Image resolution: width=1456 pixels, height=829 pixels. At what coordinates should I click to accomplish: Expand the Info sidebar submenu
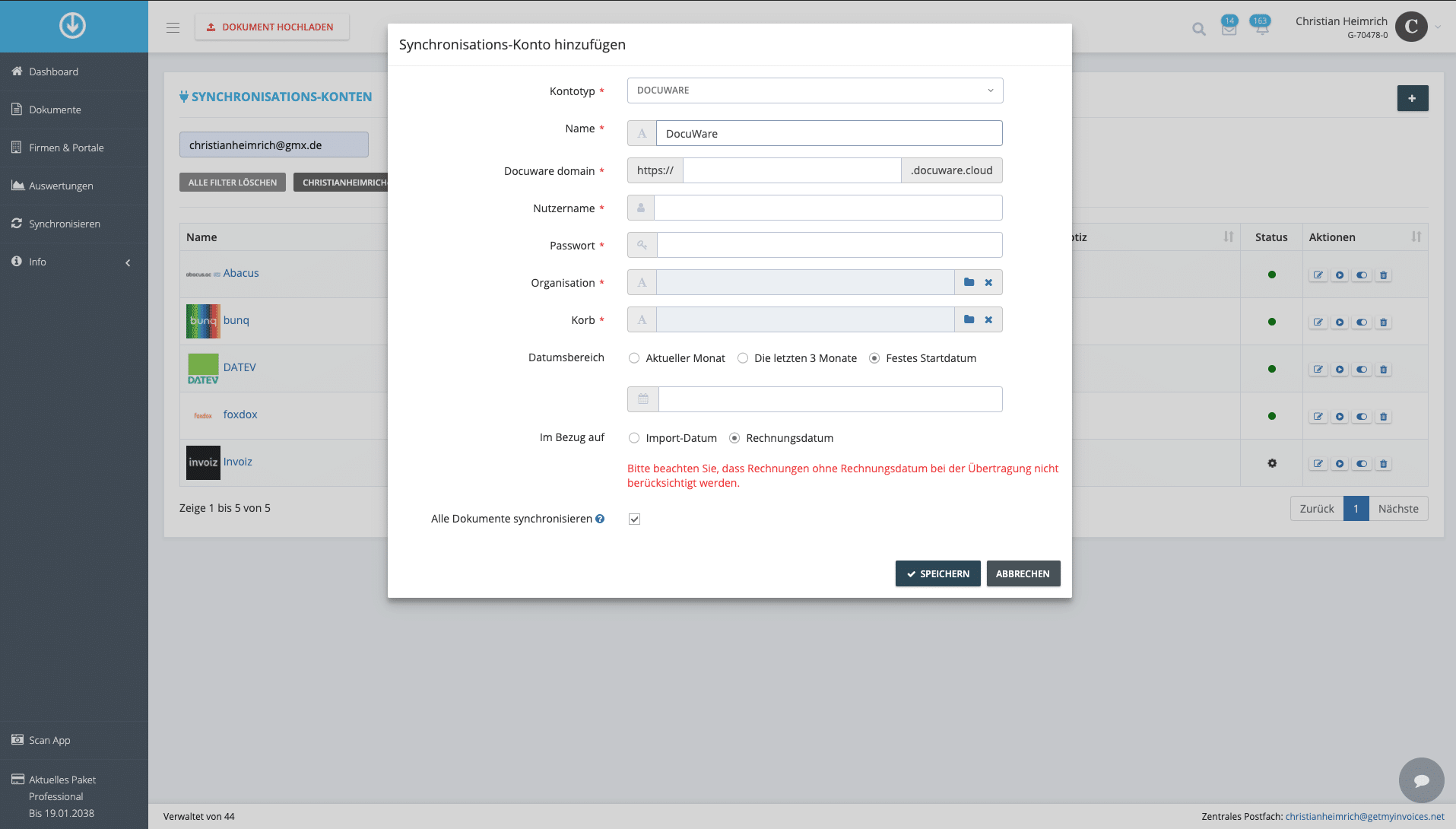point(128,262)
